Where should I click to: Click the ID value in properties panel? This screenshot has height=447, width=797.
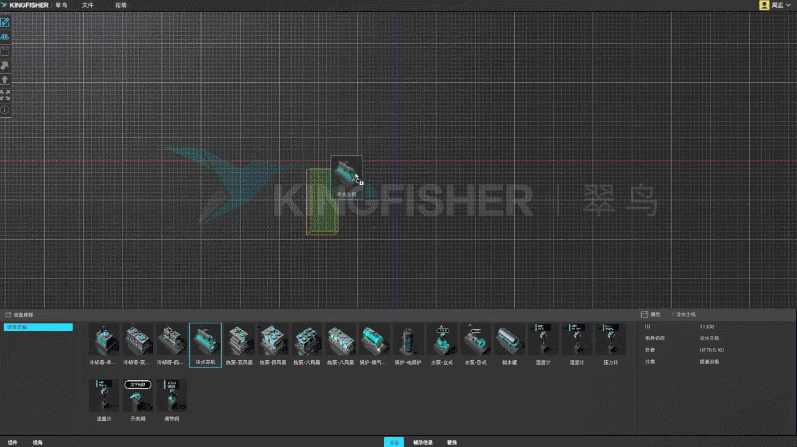tap(707, 326)
